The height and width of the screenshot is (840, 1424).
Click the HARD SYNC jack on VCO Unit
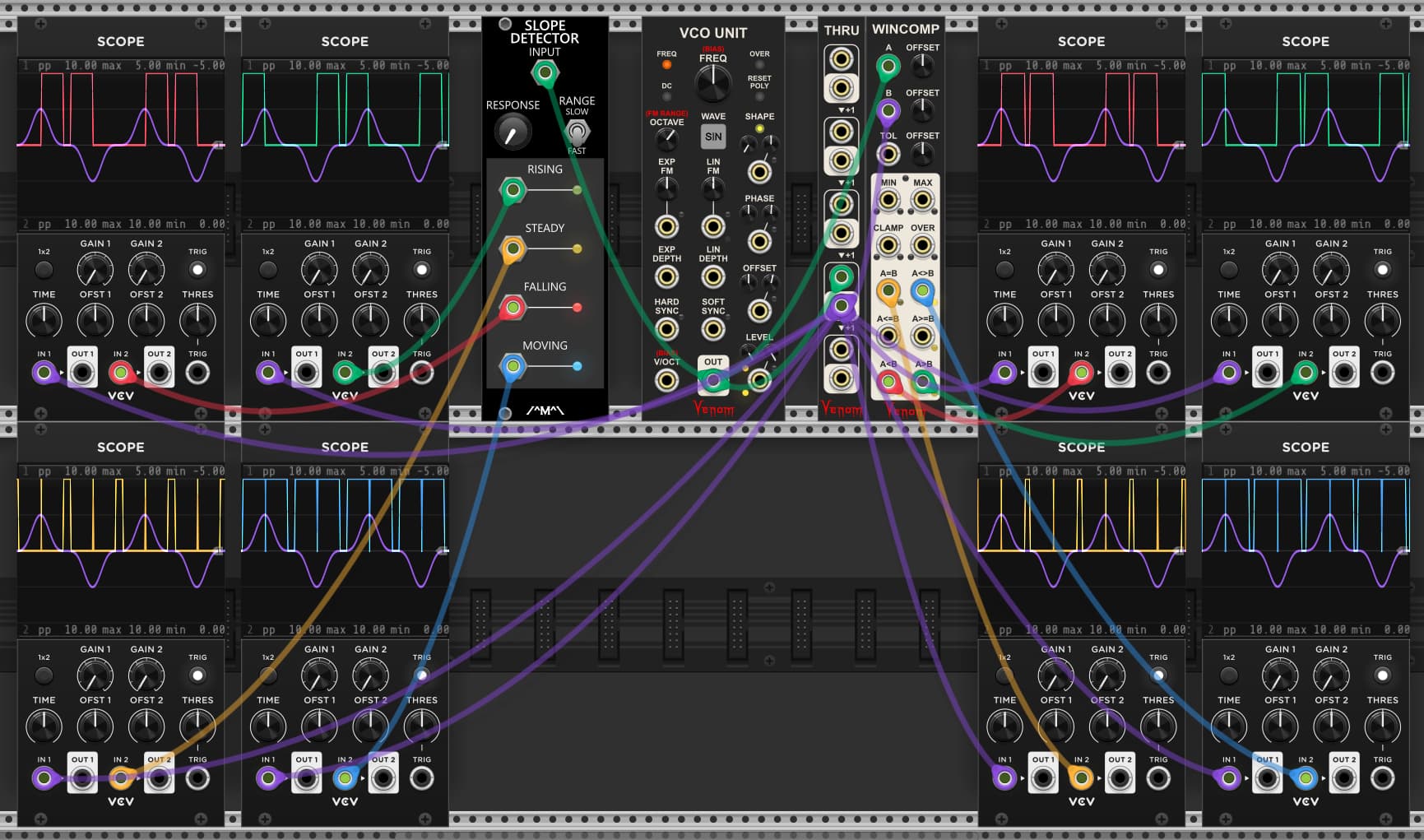[666, 330]
